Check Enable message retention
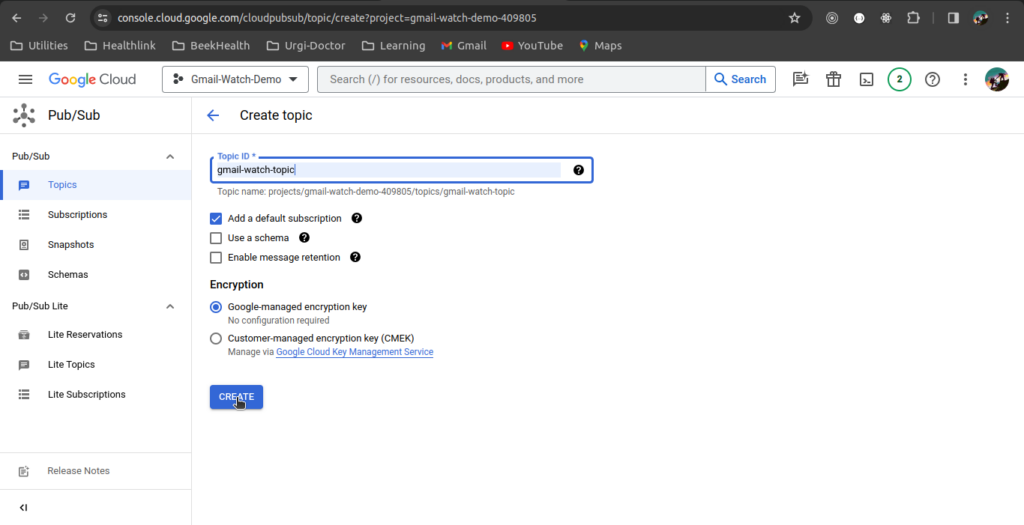This screenshot has height=525, width=1024. coord(216,258)
